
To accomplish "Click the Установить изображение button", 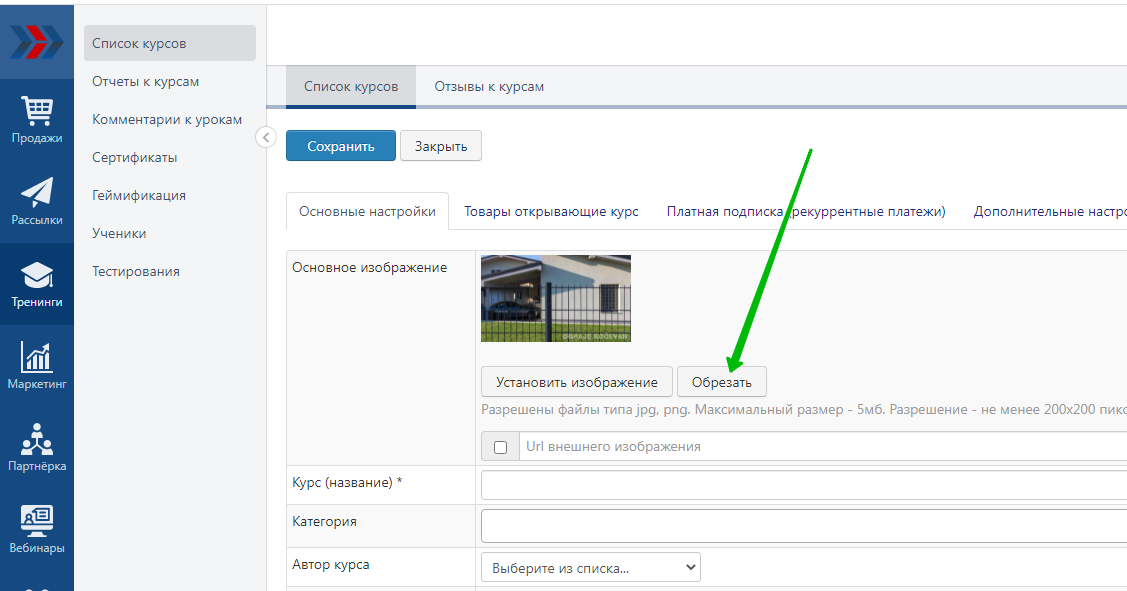I will coord(577,382).
